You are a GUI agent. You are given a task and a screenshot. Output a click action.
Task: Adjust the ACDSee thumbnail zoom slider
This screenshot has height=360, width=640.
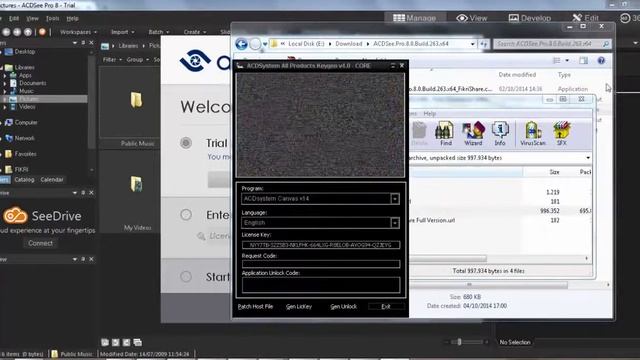(x=459, y=342)
